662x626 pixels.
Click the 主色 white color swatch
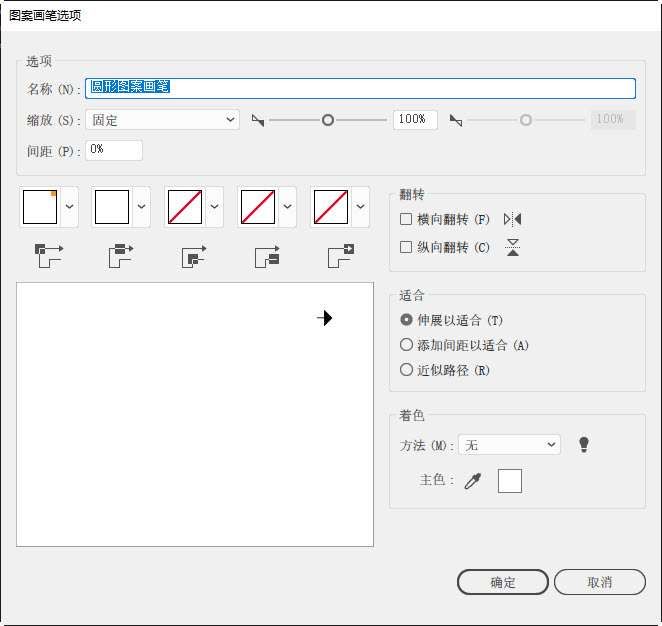(x=510, y=481)
